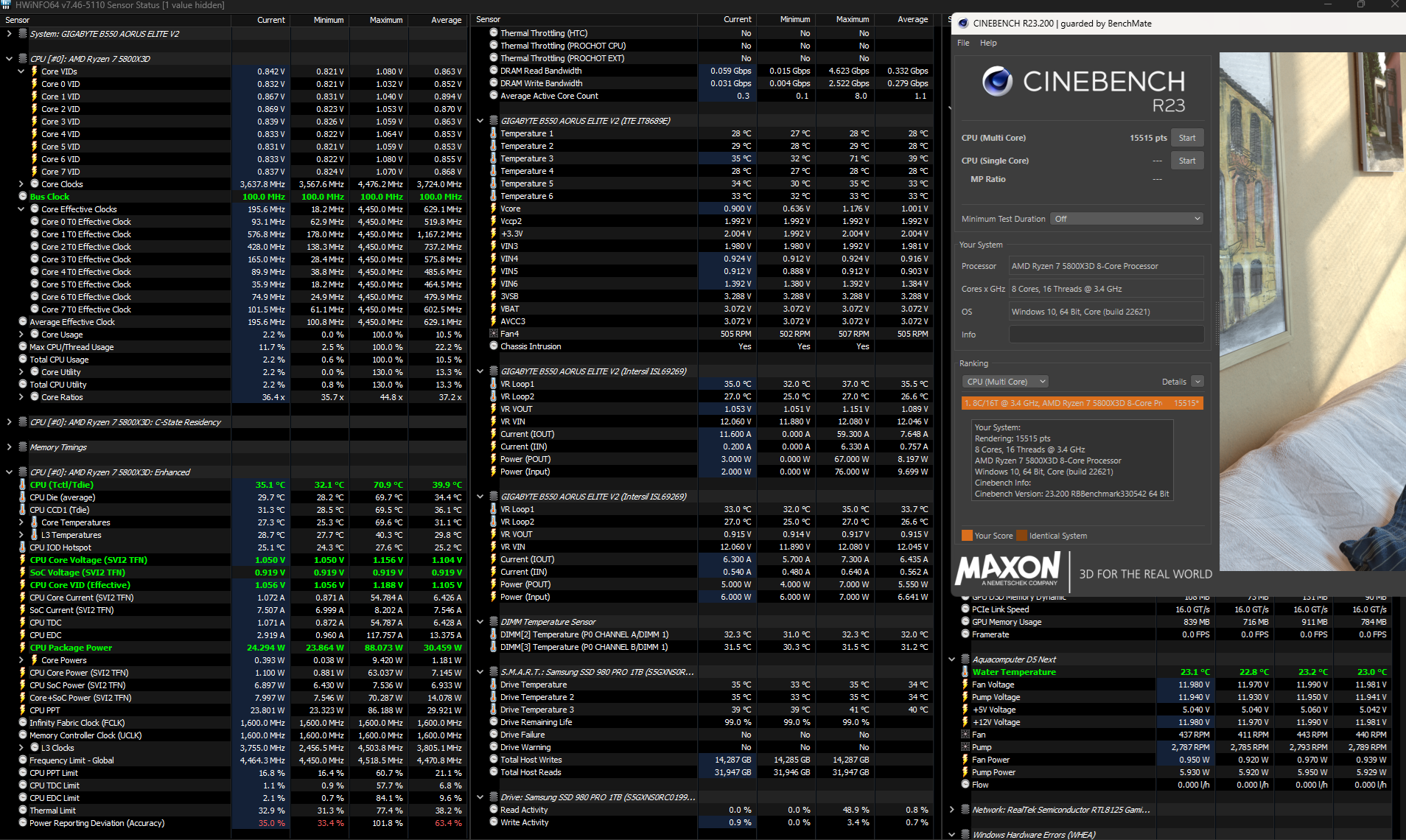Click the thermometer icon for DIMM[2] Temperature

tap(494, 634)
